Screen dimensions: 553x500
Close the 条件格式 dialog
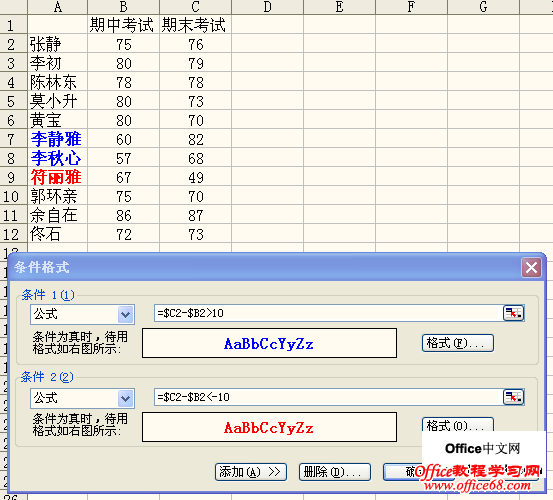[531, 268]
